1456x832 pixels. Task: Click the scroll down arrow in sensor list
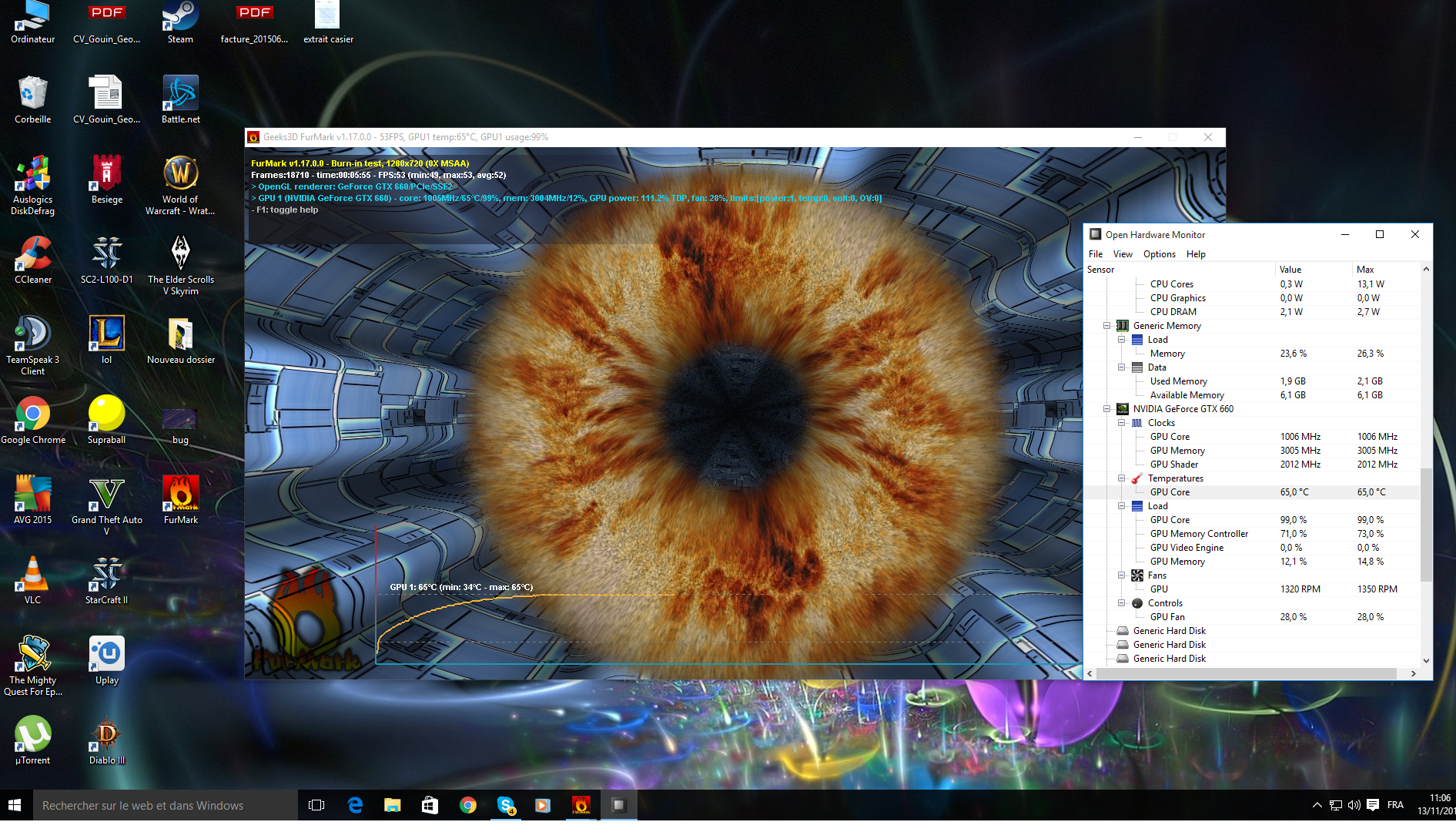pos(1426,661)
